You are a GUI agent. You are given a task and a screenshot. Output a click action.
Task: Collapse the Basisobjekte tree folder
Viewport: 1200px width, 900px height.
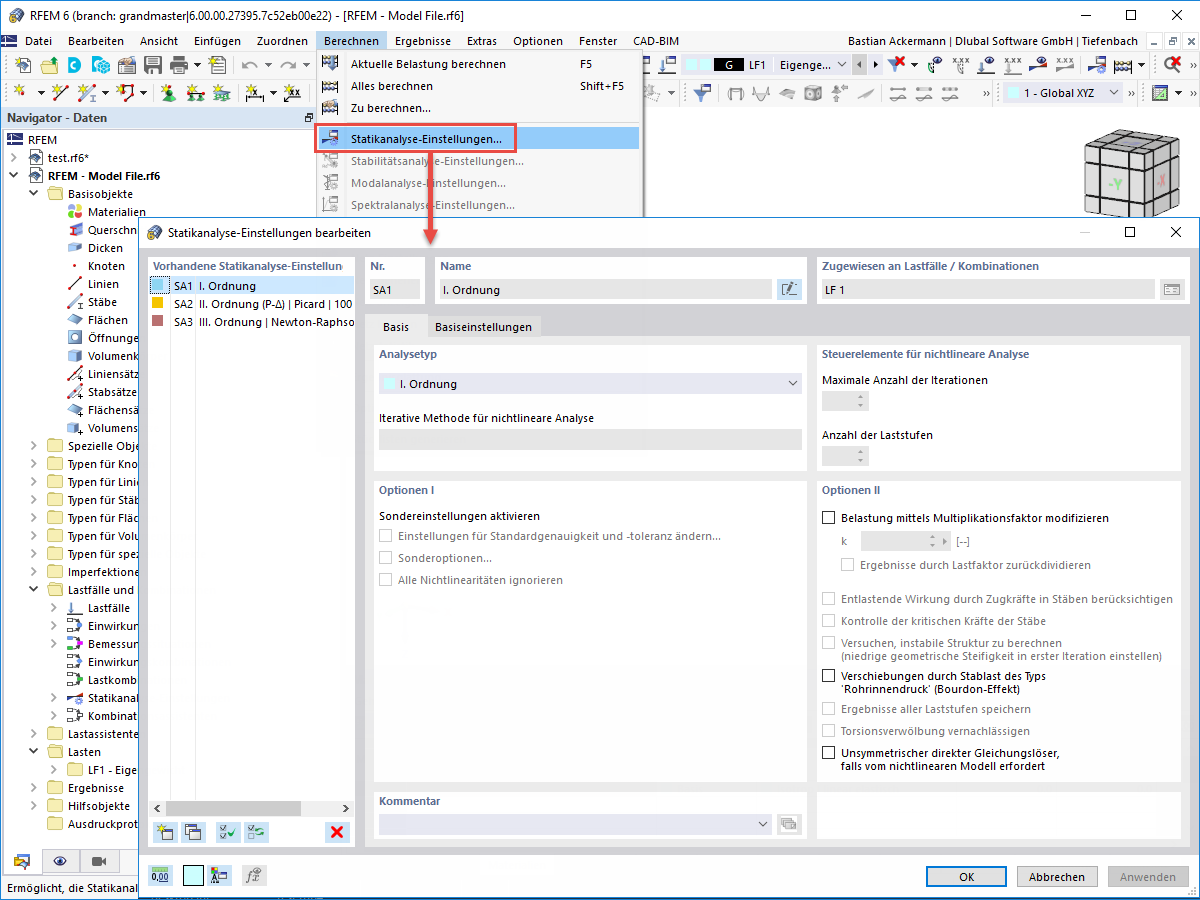pos(33,194)
